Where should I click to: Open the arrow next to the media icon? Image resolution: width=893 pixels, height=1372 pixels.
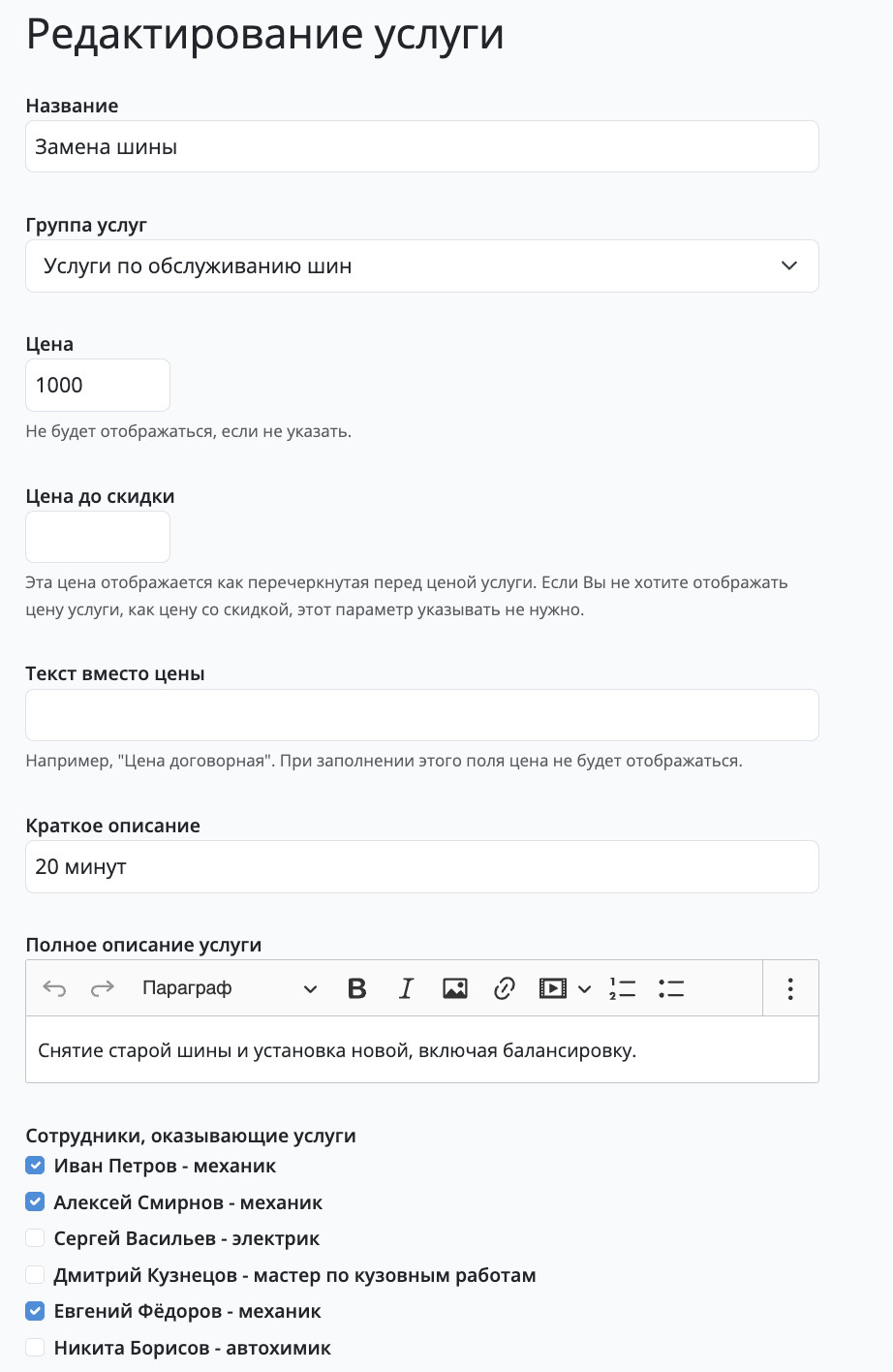coord(584,989)
